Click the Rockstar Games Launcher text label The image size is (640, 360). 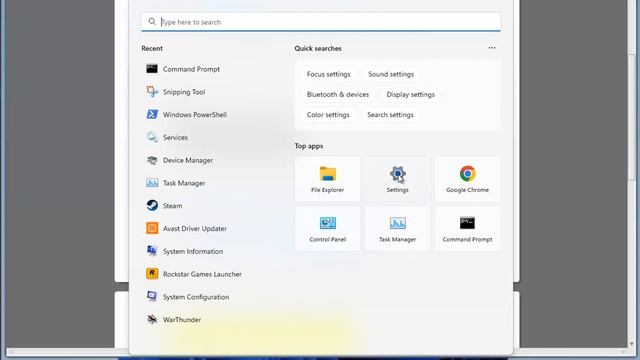click(x=202, y=274)
